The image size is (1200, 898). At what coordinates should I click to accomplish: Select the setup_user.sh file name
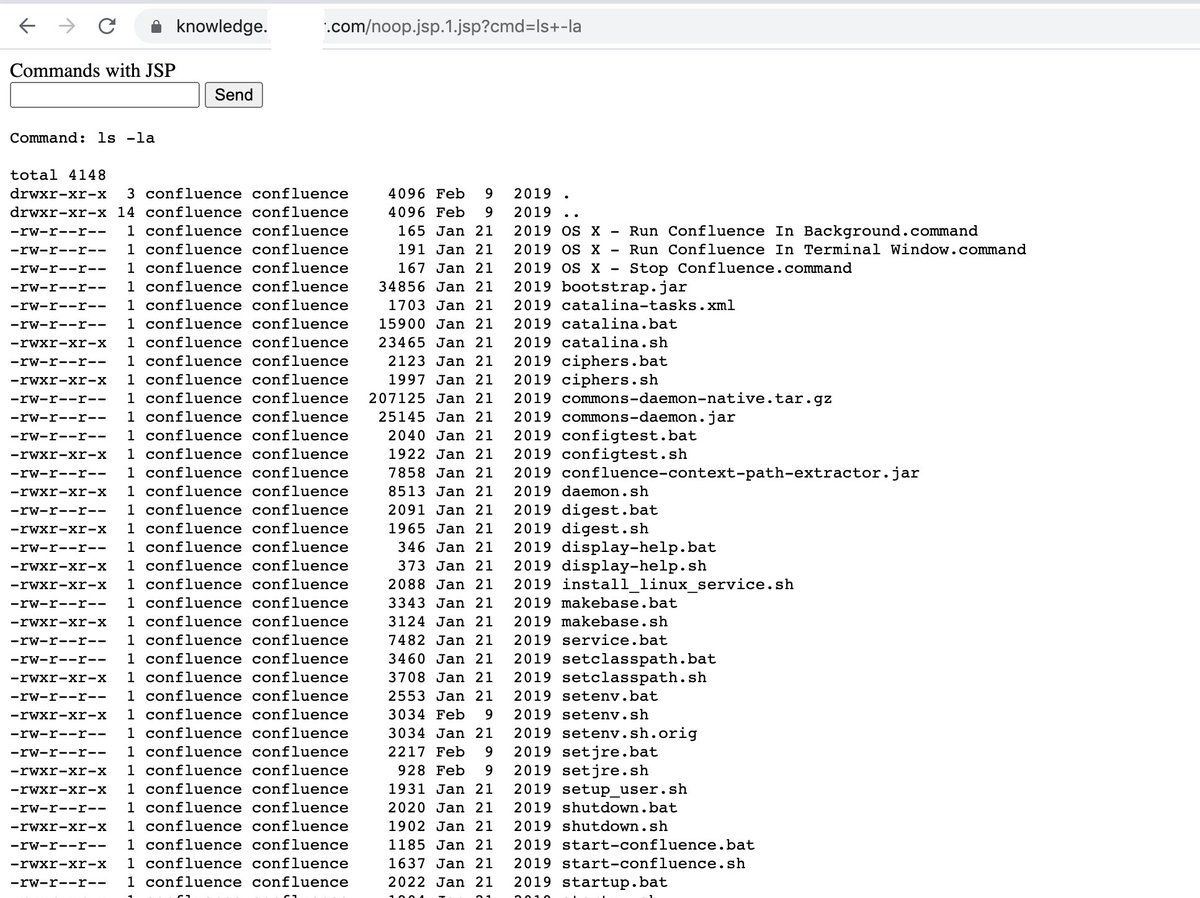(x=625, y=790)
